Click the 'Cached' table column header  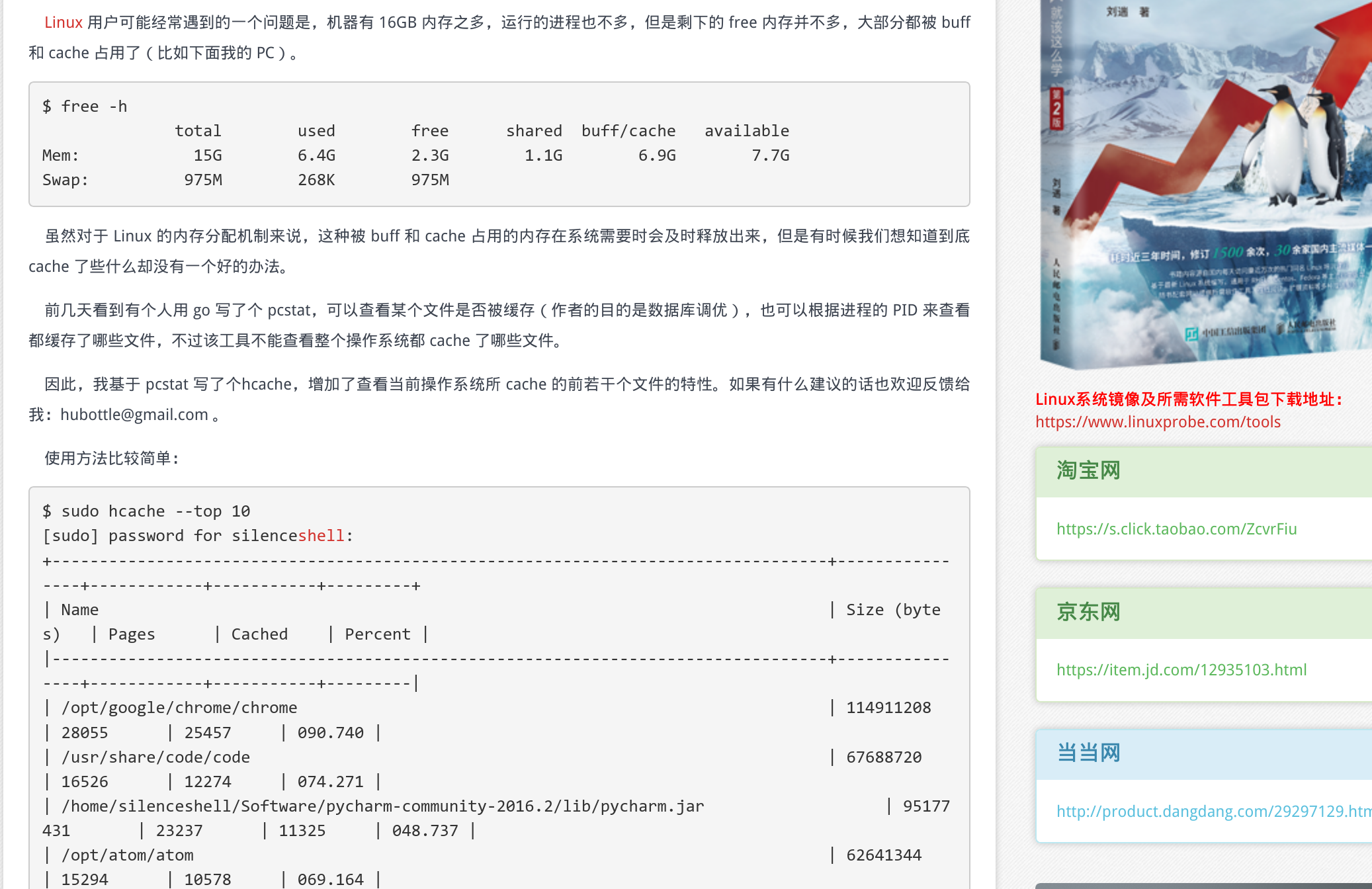coord(259,634)
